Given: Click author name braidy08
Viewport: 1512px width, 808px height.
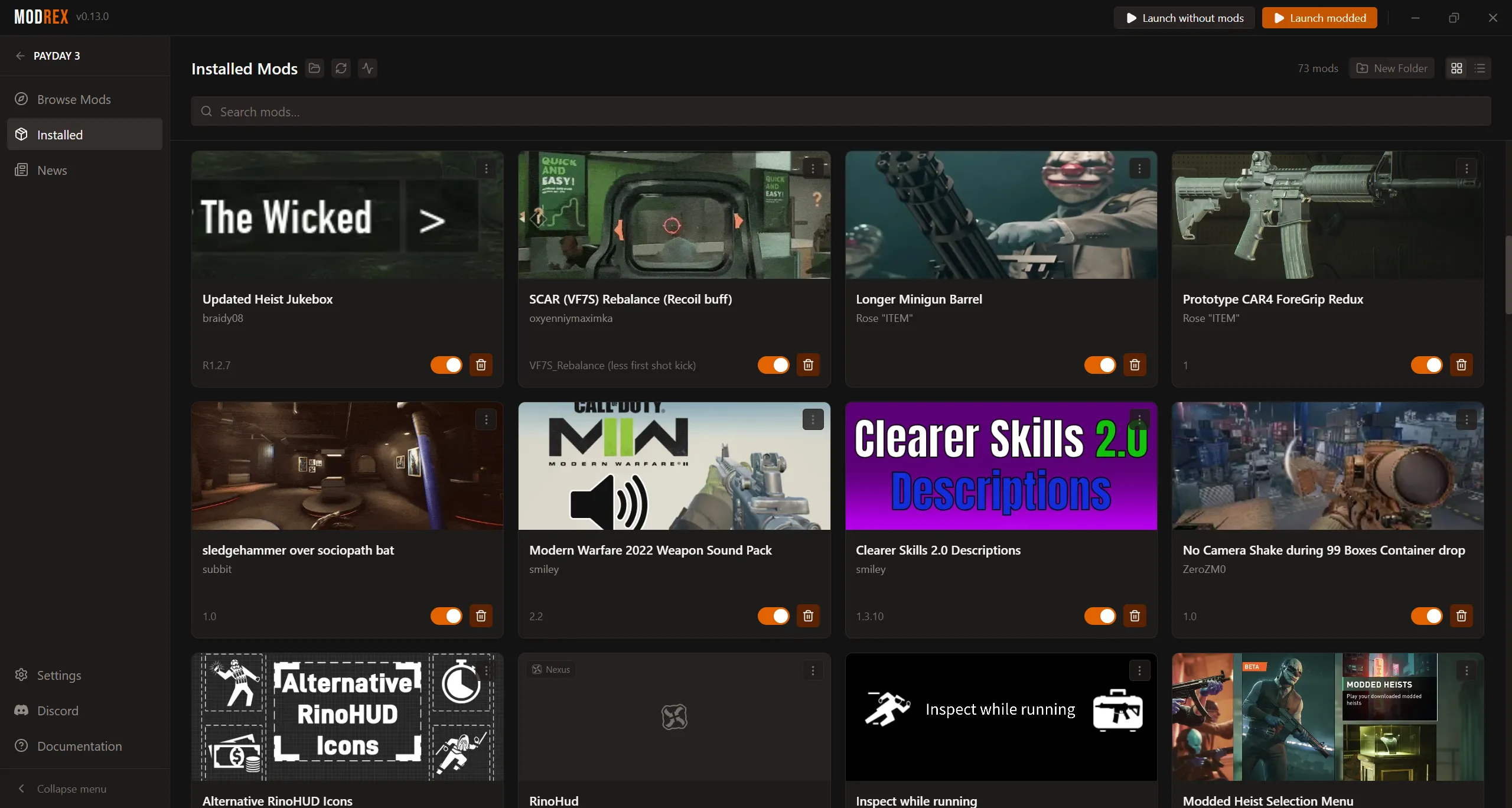Looking at the screenshot, I should [223, 318].
